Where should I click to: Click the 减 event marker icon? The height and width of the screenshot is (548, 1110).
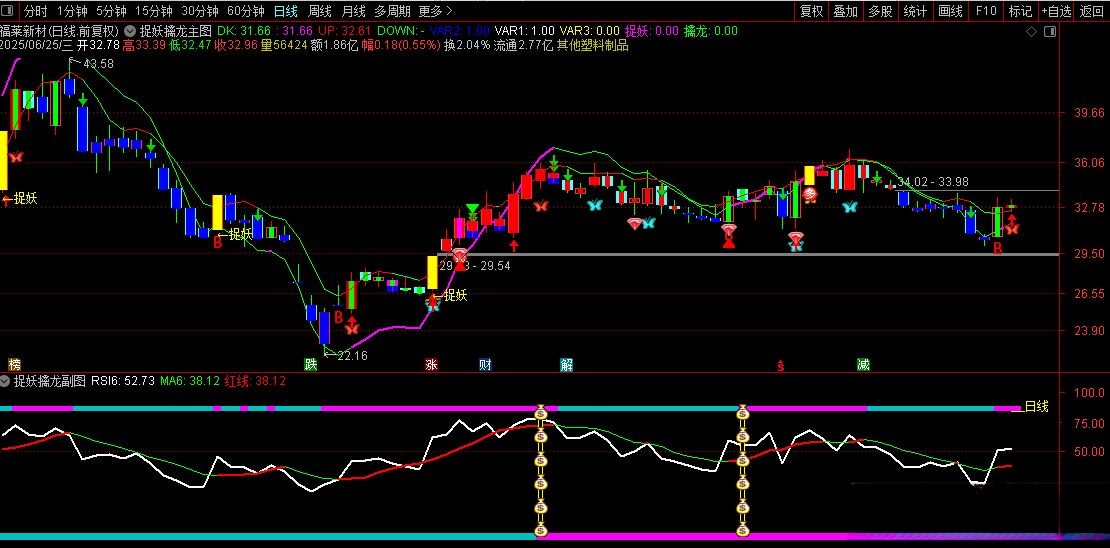(x=863, y=365)
